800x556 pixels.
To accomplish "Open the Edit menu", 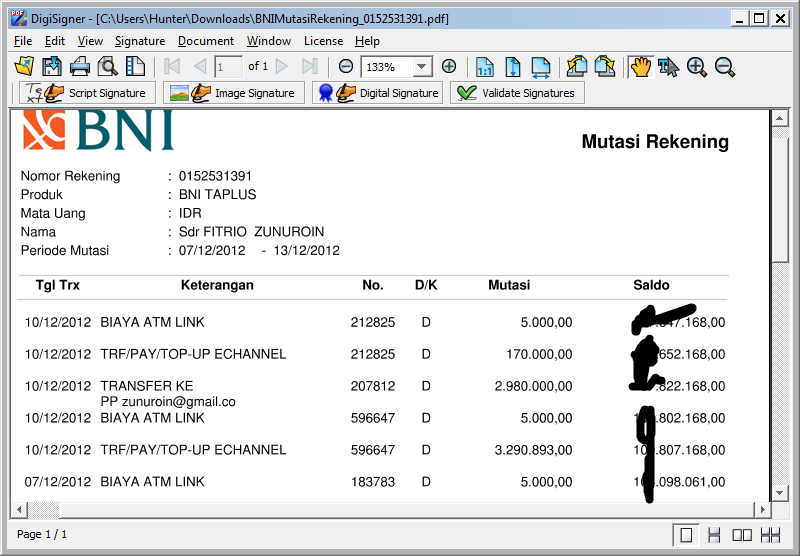I will pos(55,41).
